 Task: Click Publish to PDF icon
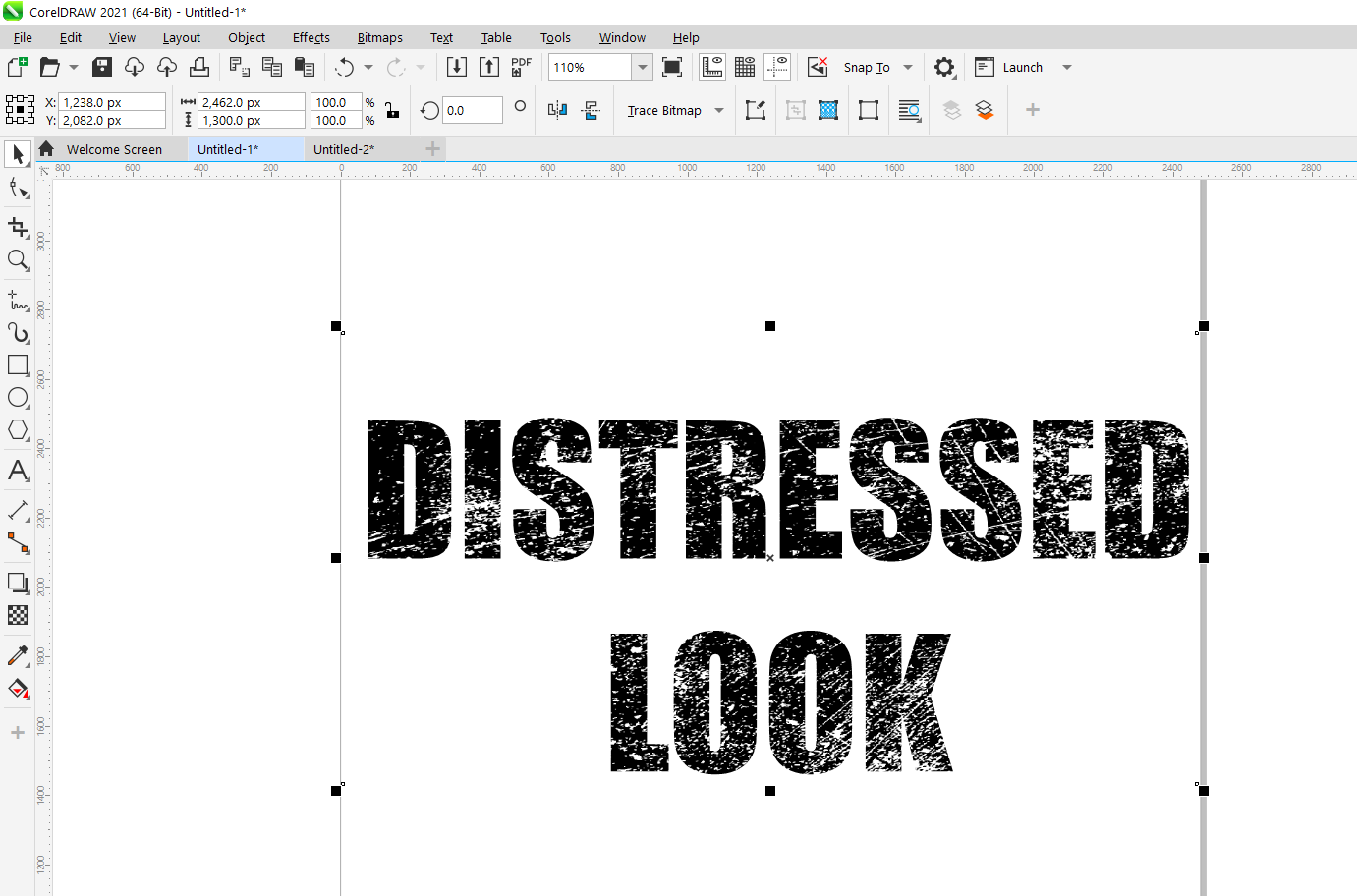click(x=522, y=67)
